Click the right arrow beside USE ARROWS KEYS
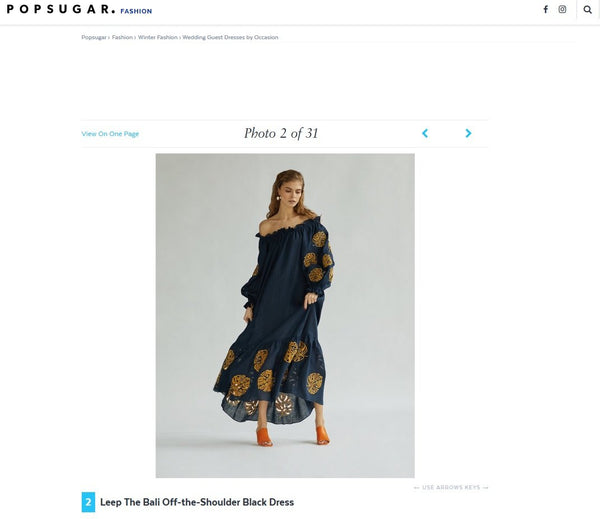The width and height of the screenshot is (600, 519). (x=485, y=488)
